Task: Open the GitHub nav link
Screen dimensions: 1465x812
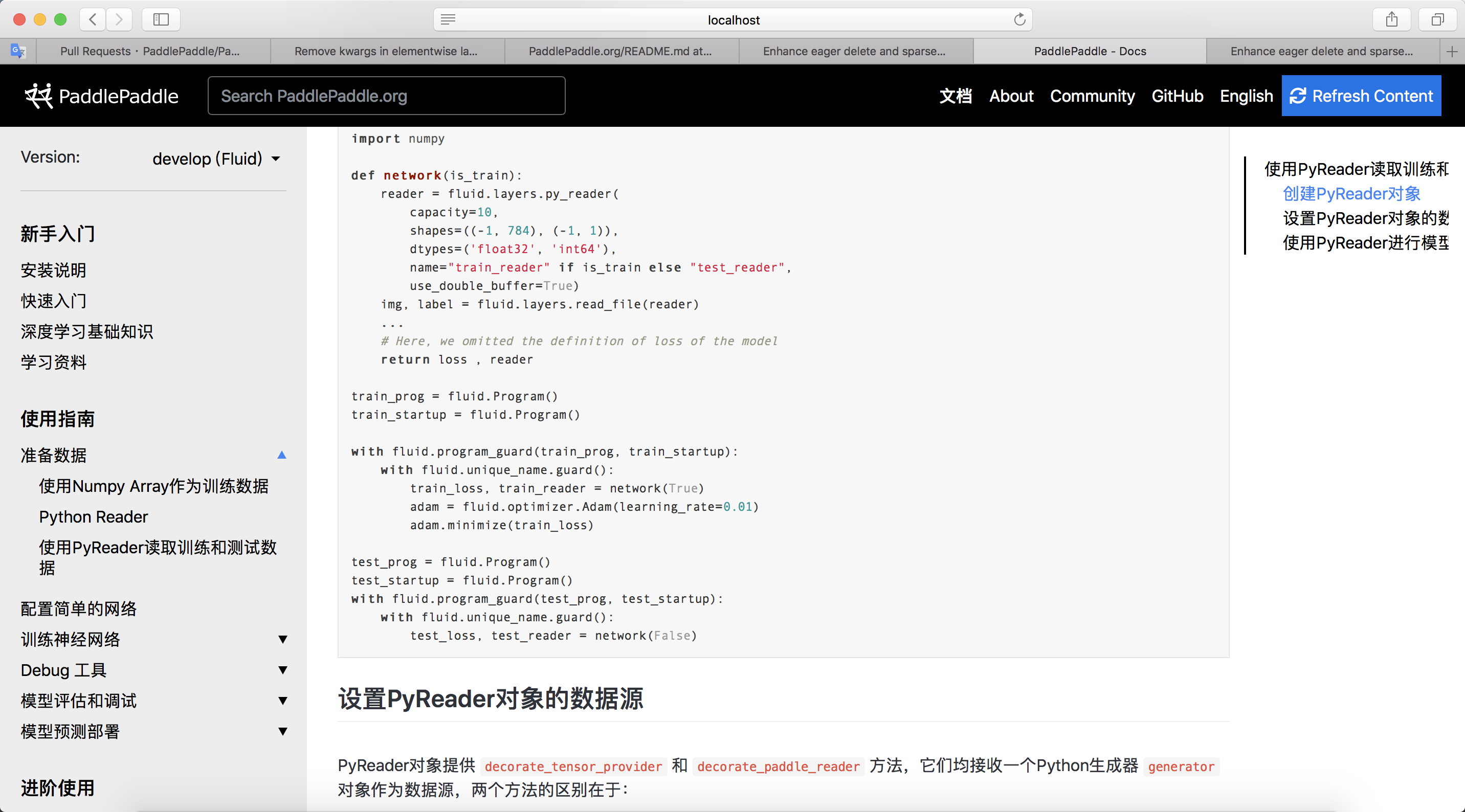Action: [1177, 96]
